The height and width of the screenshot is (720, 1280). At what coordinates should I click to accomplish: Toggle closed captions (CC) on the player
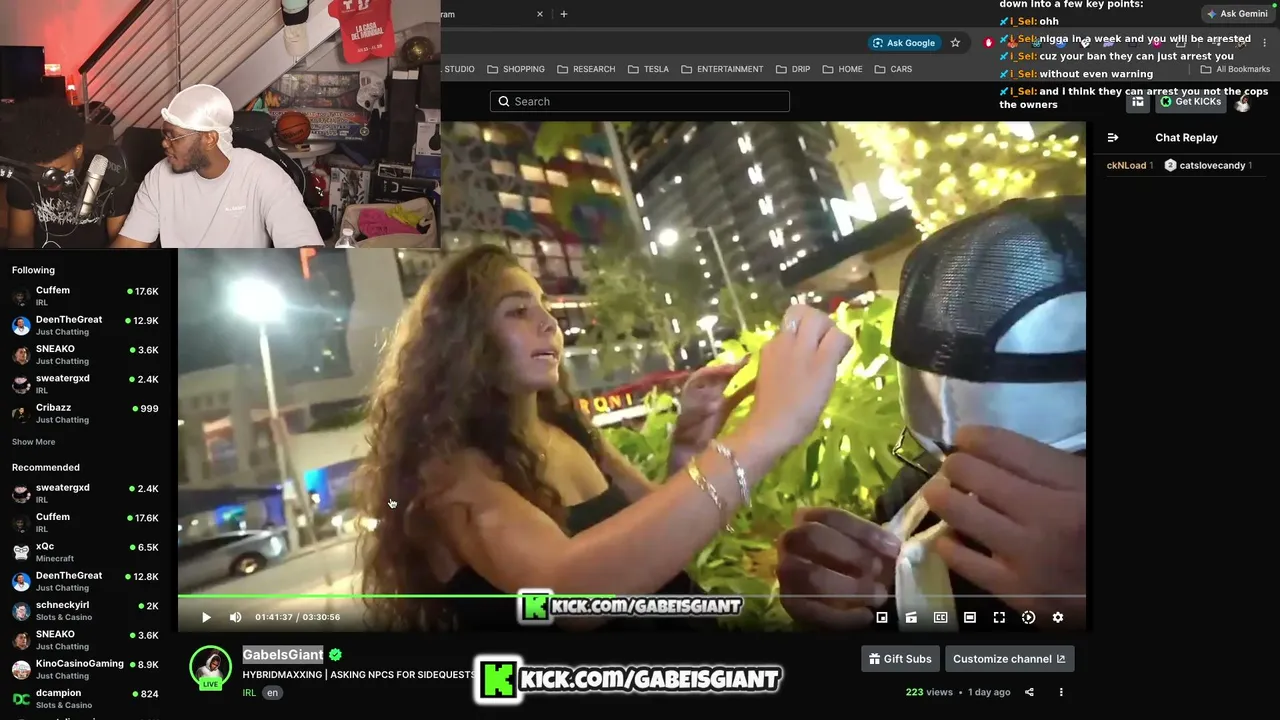[940, 617]
